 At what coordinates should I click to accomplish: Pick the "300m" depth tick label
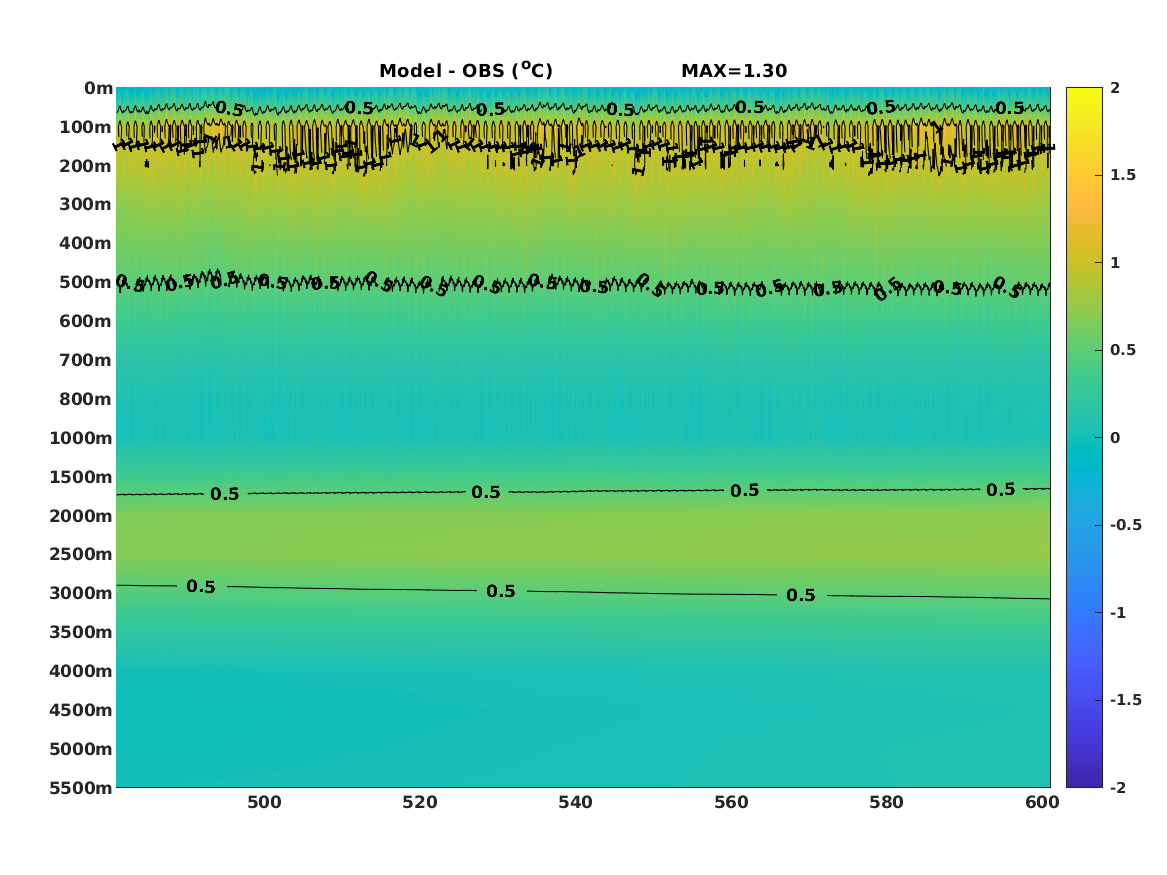pyautogui.click(x=86, y=205)
